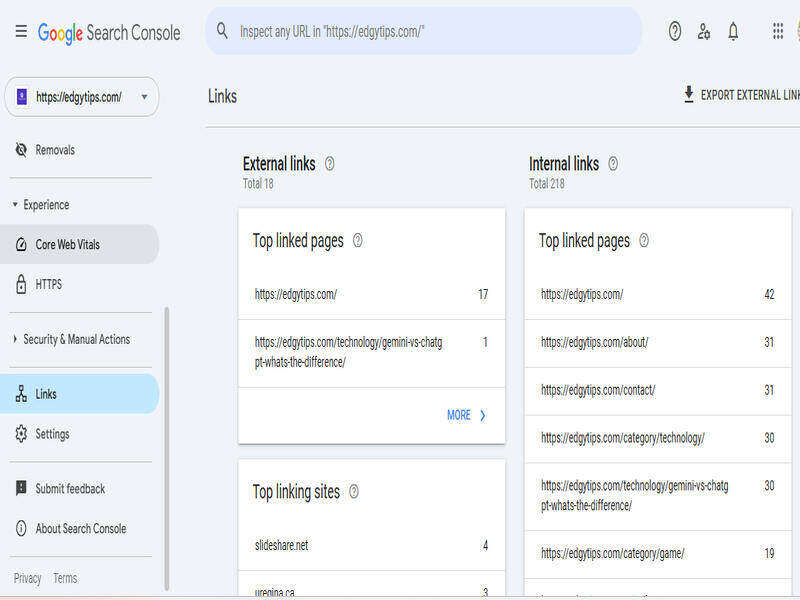Click MORE under external top linked pages
Image resolution: width=800 pixels, height=600 pixels.
[x=466, y=415]
